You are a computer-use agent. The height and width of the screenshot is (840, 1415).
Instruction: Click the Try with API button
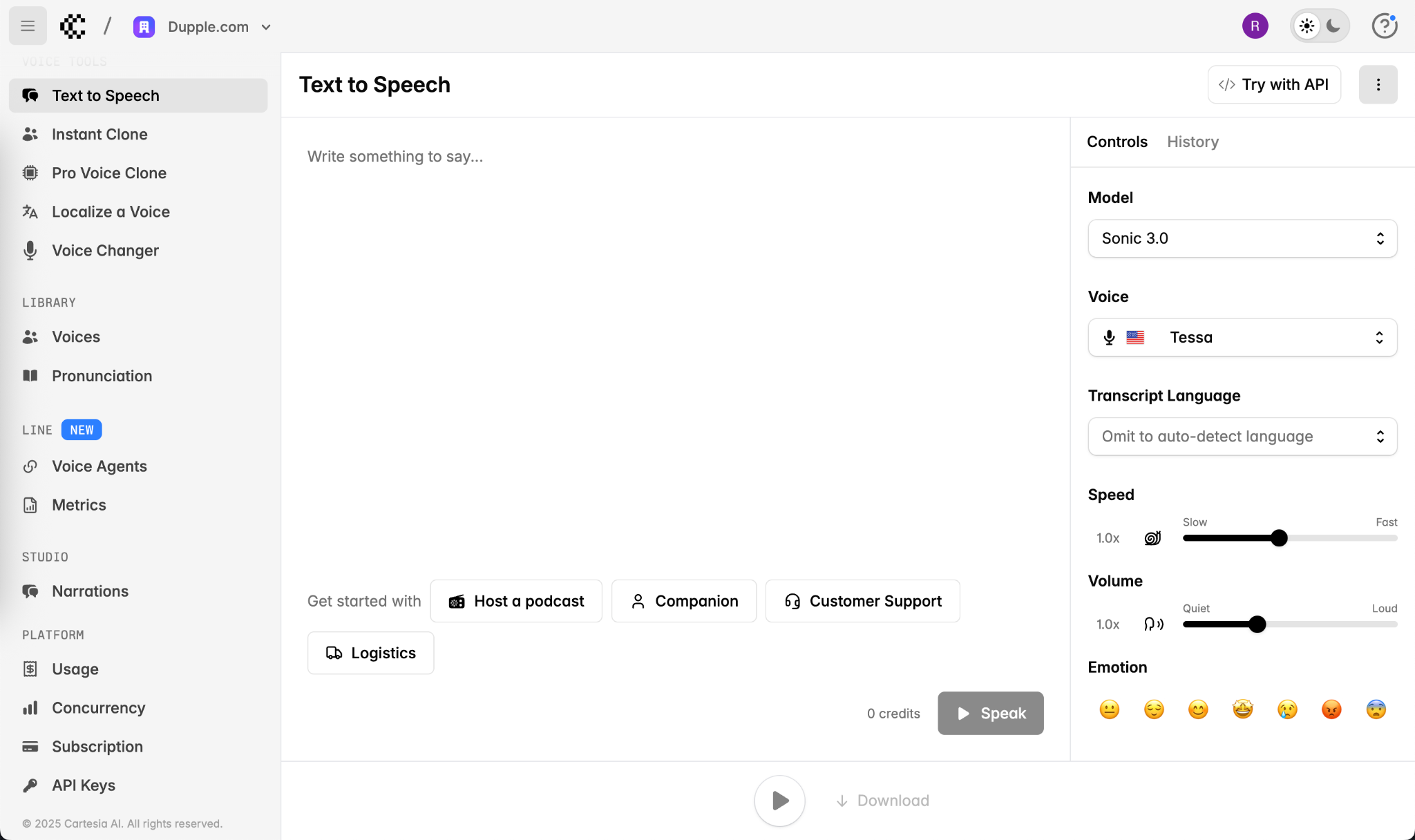pos(1274,84)
